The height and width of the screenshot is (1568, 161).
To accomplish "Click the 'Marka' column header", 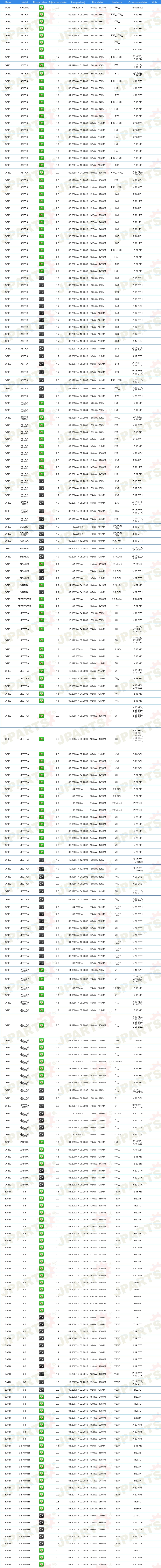I will coord(8,2).
